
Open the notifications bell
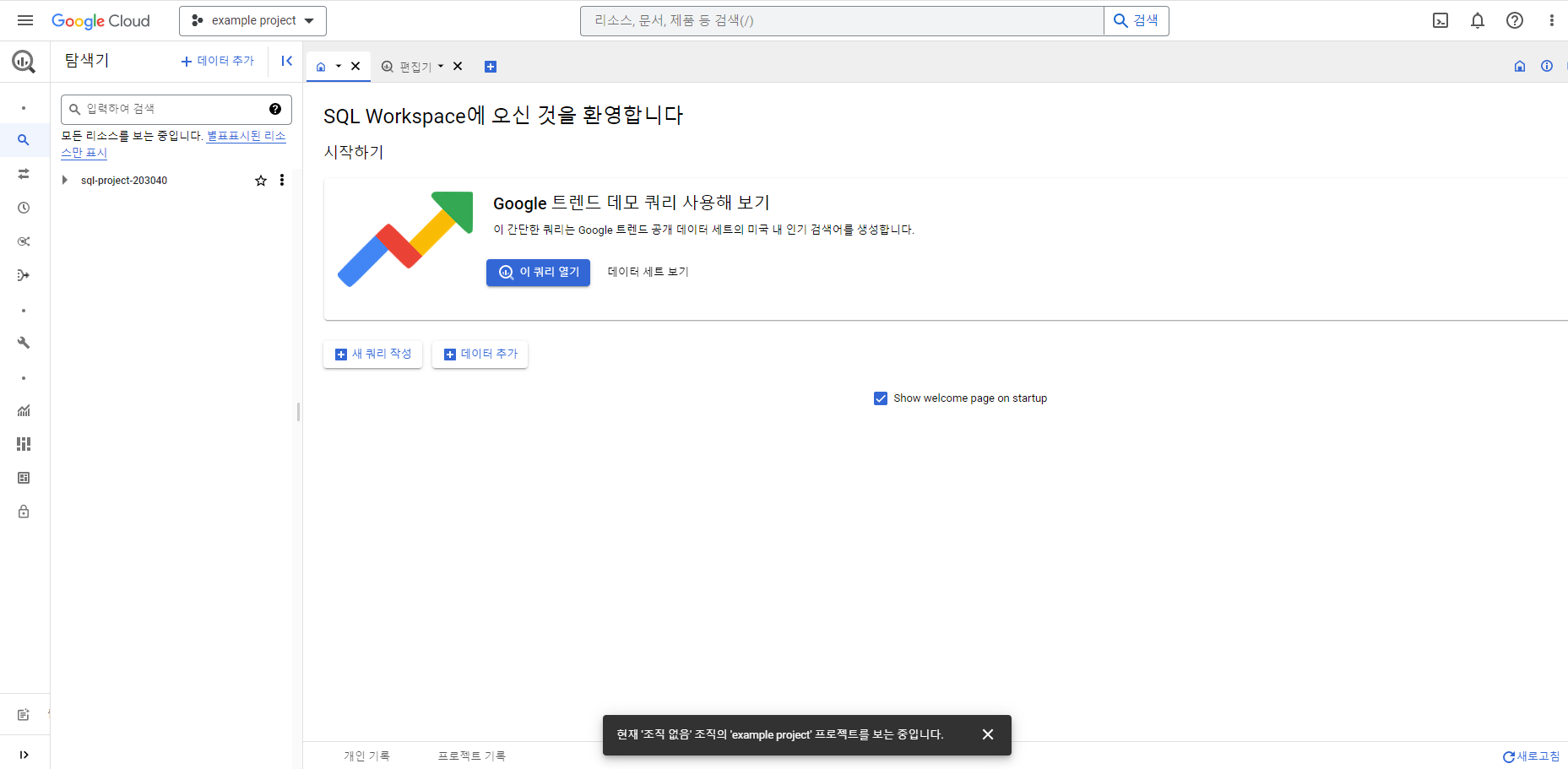[1478, 20]
